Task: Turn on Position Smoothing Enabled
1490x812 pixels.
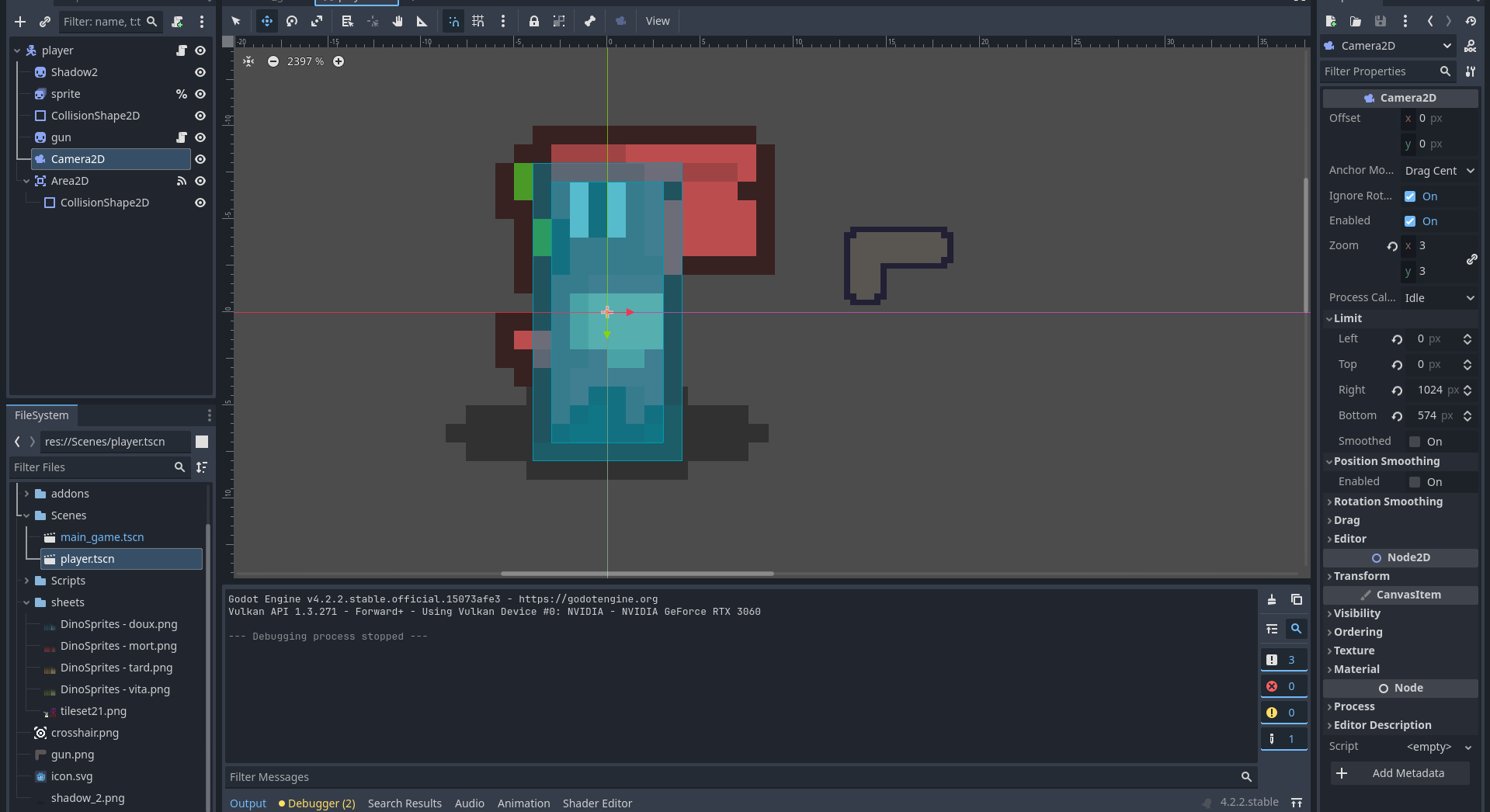Action: pos(1415,482)
